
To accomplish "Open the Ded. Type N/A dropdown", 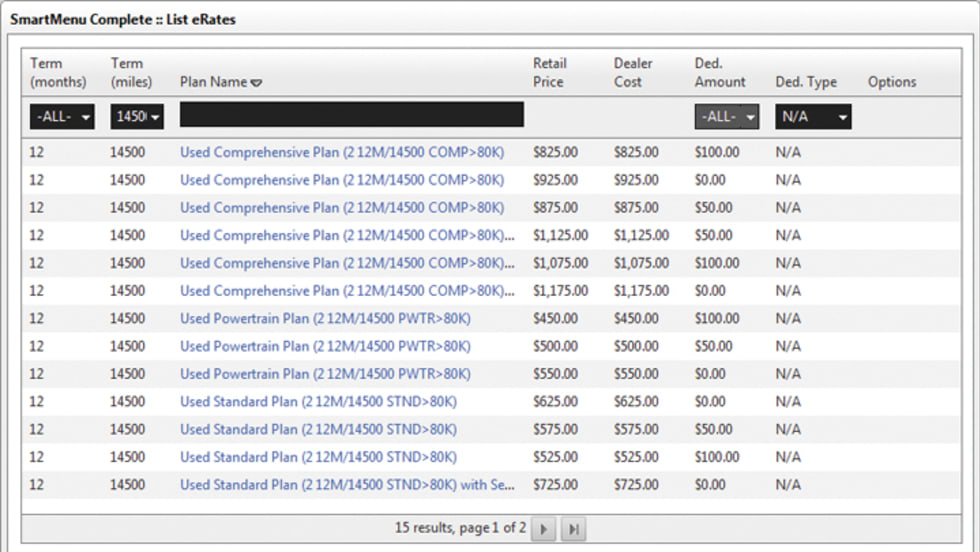I will click(814, 117).
